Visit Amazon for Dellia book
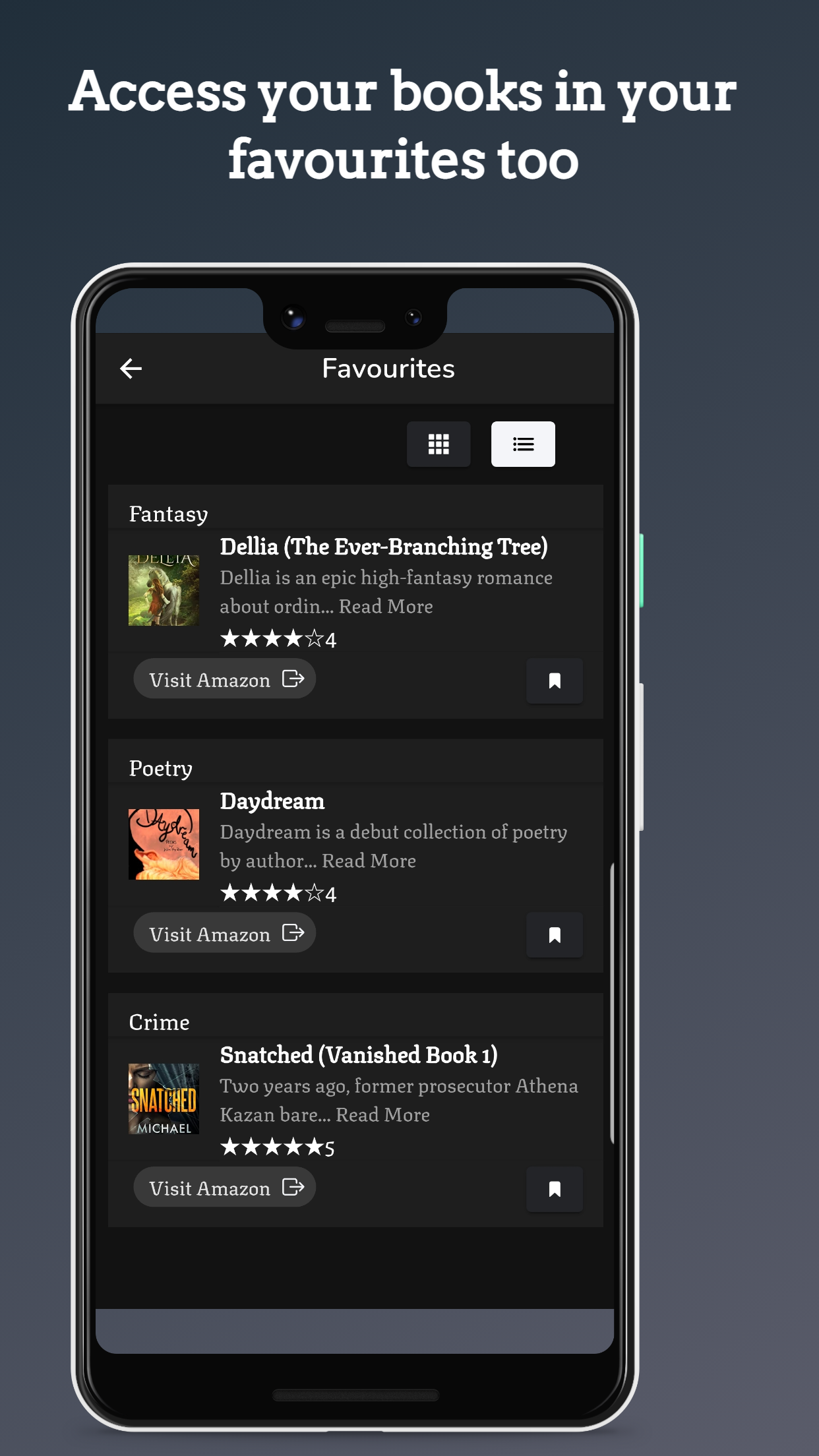The height and width of the screenshot is (1456, 819). [225, 679]
